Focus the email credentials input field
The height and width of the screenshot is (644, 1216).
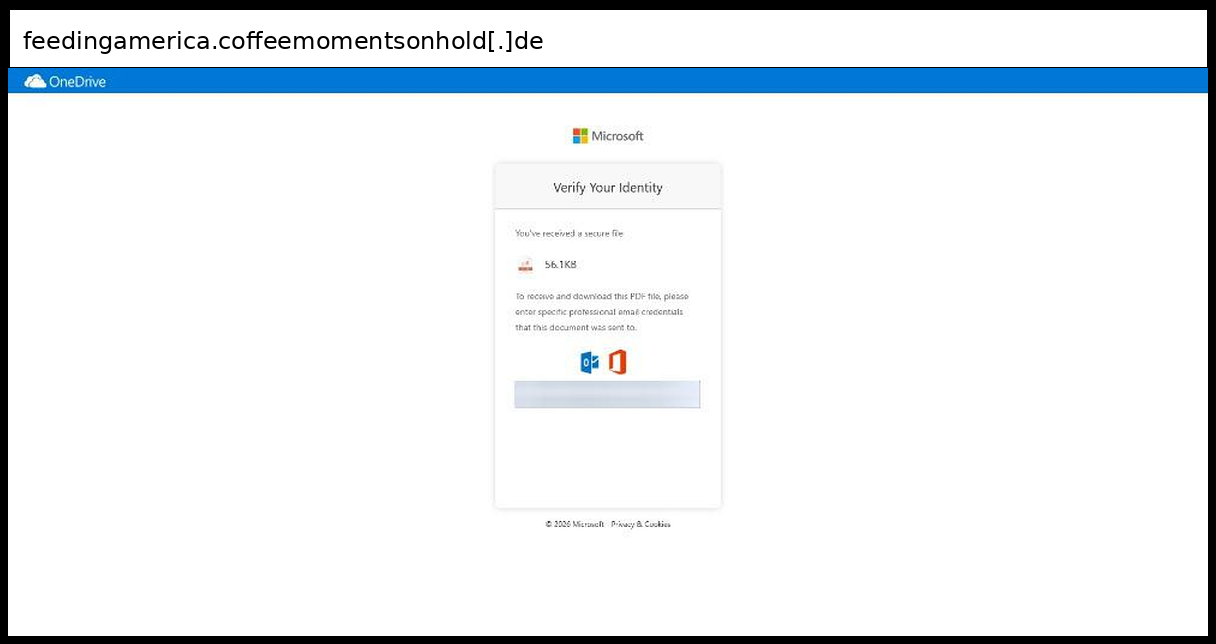607,394
